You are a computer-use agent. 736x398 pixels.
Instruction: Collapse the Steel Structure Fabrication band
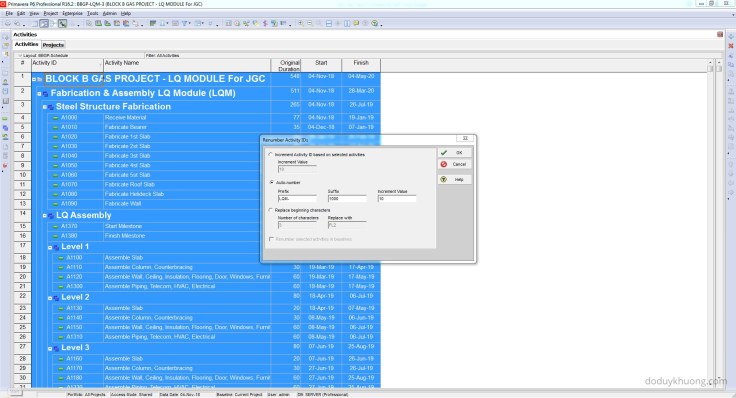pos(45,107)
